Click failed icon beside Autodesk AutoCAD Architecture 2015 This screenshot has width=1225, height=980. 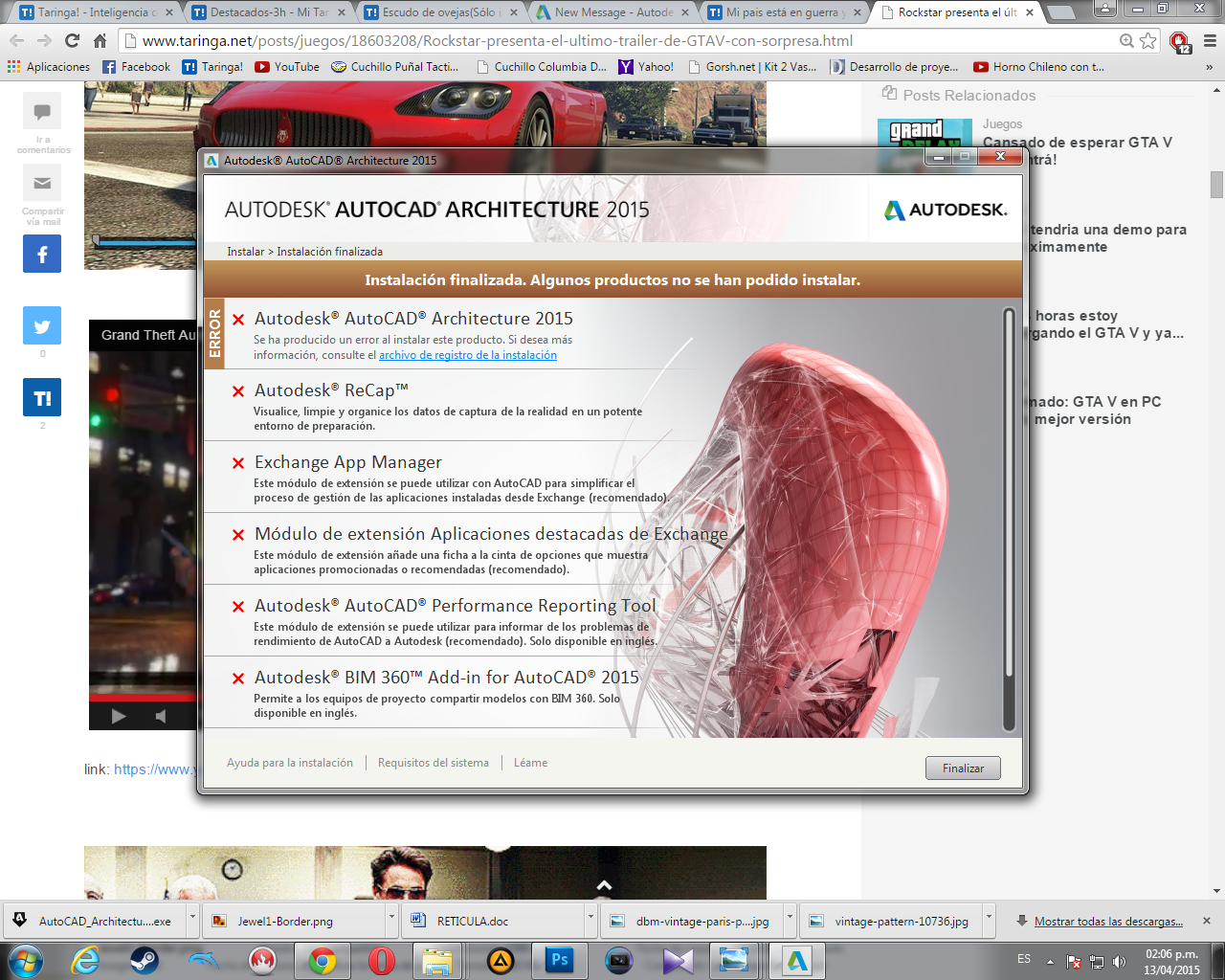238,320
